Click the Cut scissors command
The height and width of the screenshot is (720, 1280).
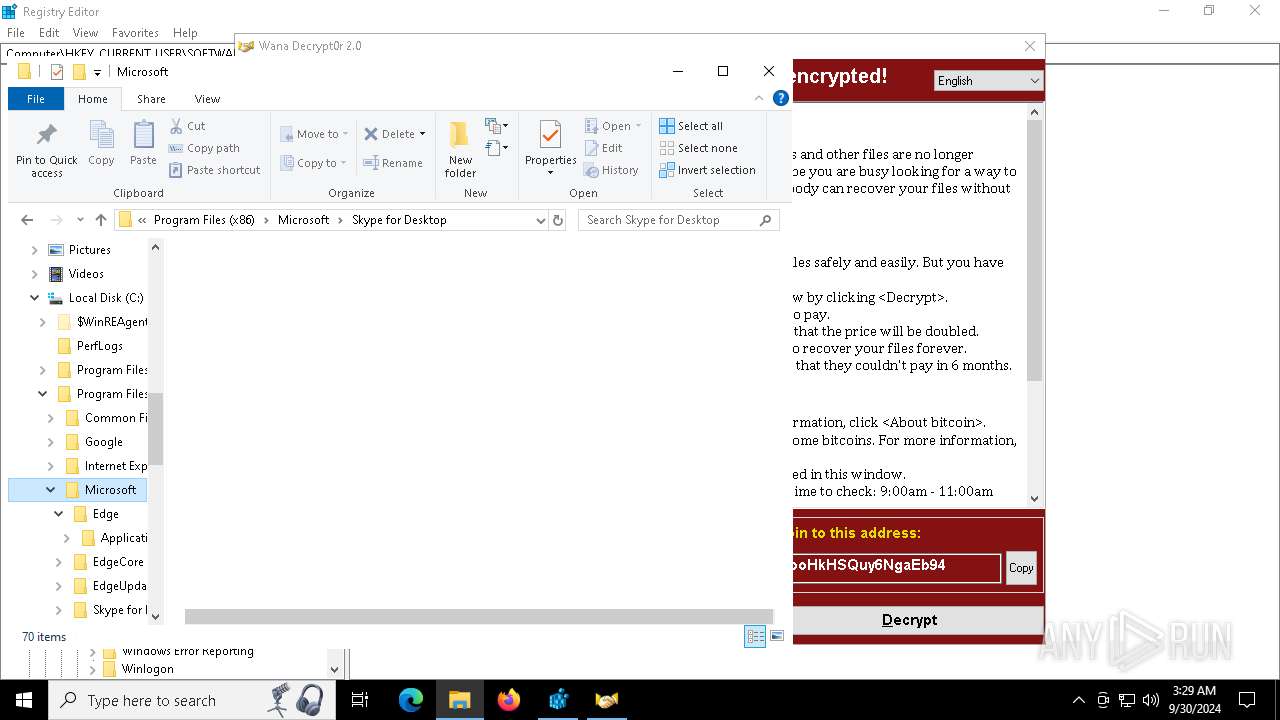click(187, 126)
